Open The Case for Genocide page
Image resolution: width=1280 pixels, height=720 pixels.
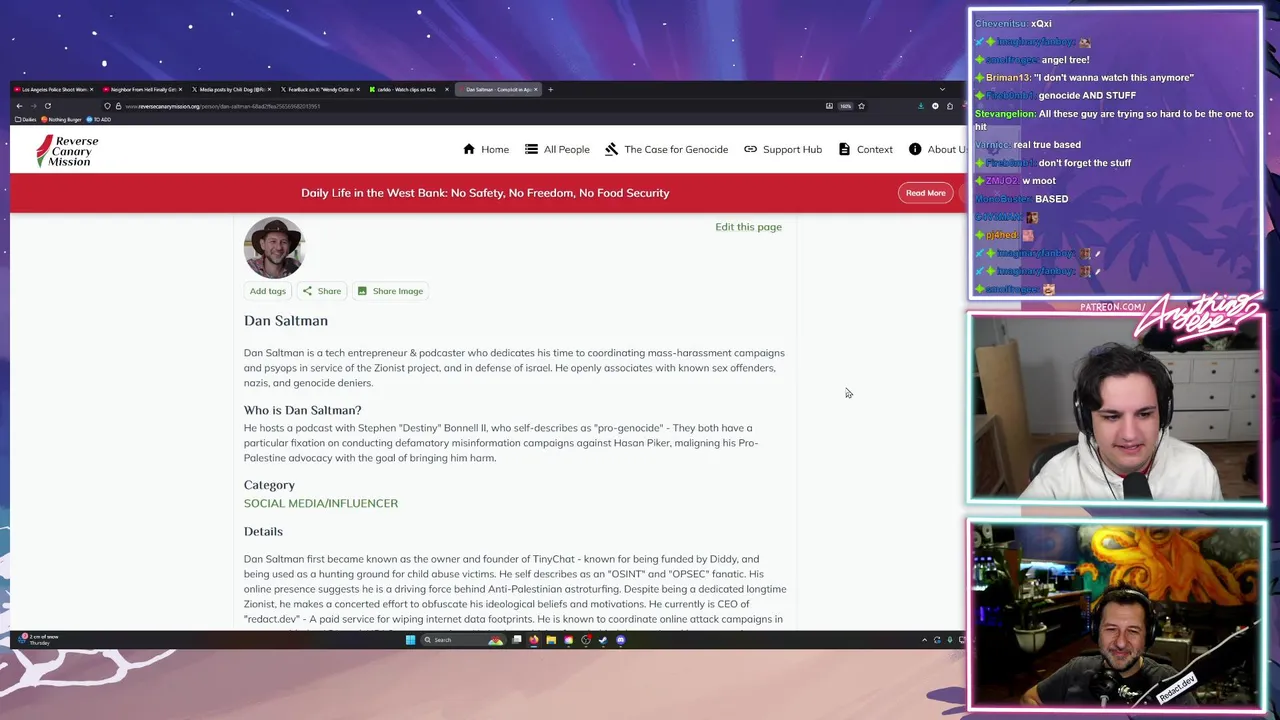click(x=666, y=149)
